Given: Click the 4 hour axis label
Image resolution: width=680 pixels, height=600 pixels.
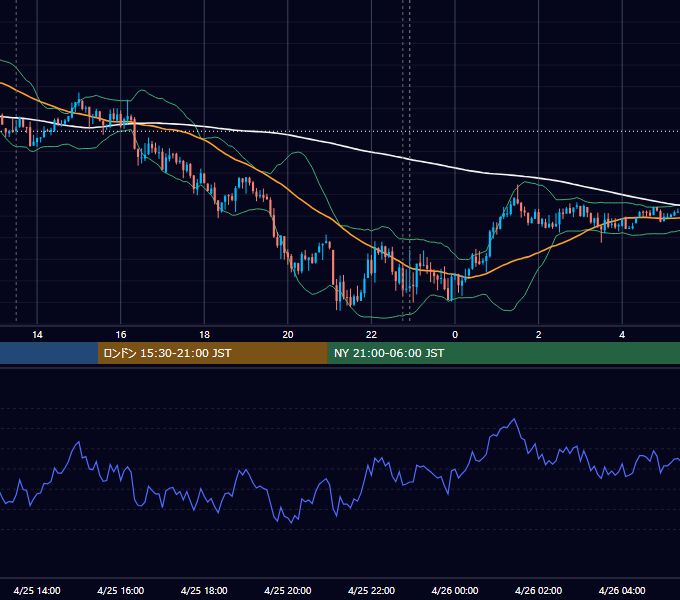Looking at the screenshot, I should pos(622,335).
